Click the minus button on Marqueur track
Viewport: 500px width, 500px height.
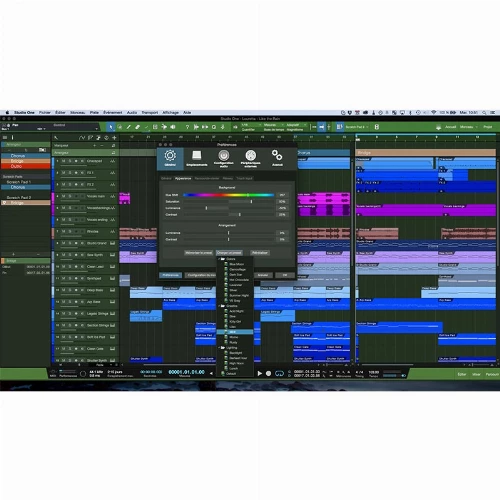coord(102,146)
